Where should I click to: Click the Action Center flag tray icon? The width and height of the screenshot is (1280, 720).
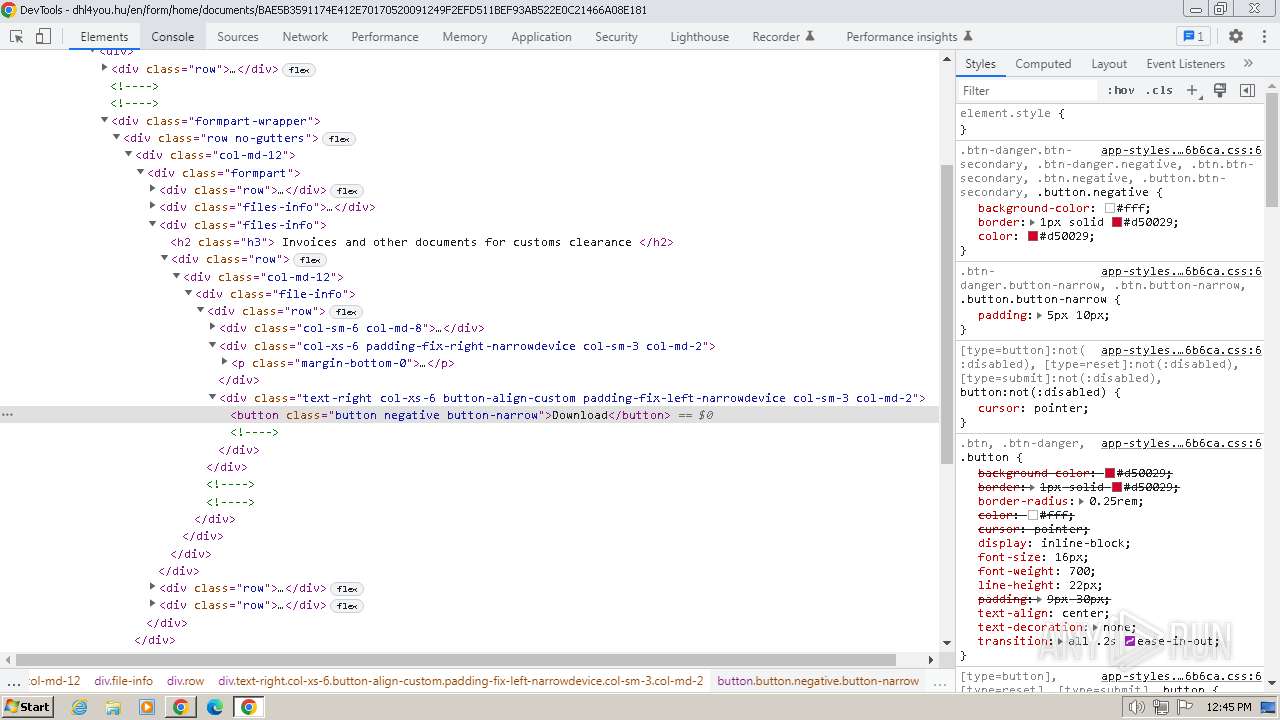pos(1184,707)
